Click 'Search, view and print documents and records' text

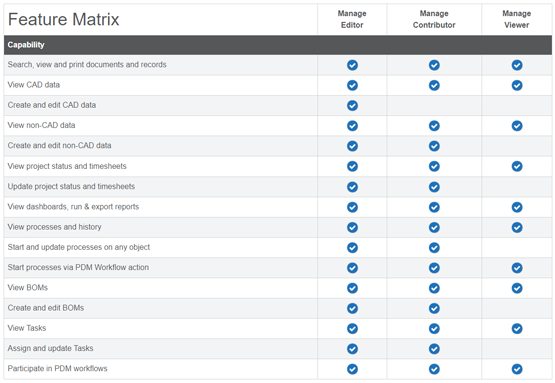[87, 64]
